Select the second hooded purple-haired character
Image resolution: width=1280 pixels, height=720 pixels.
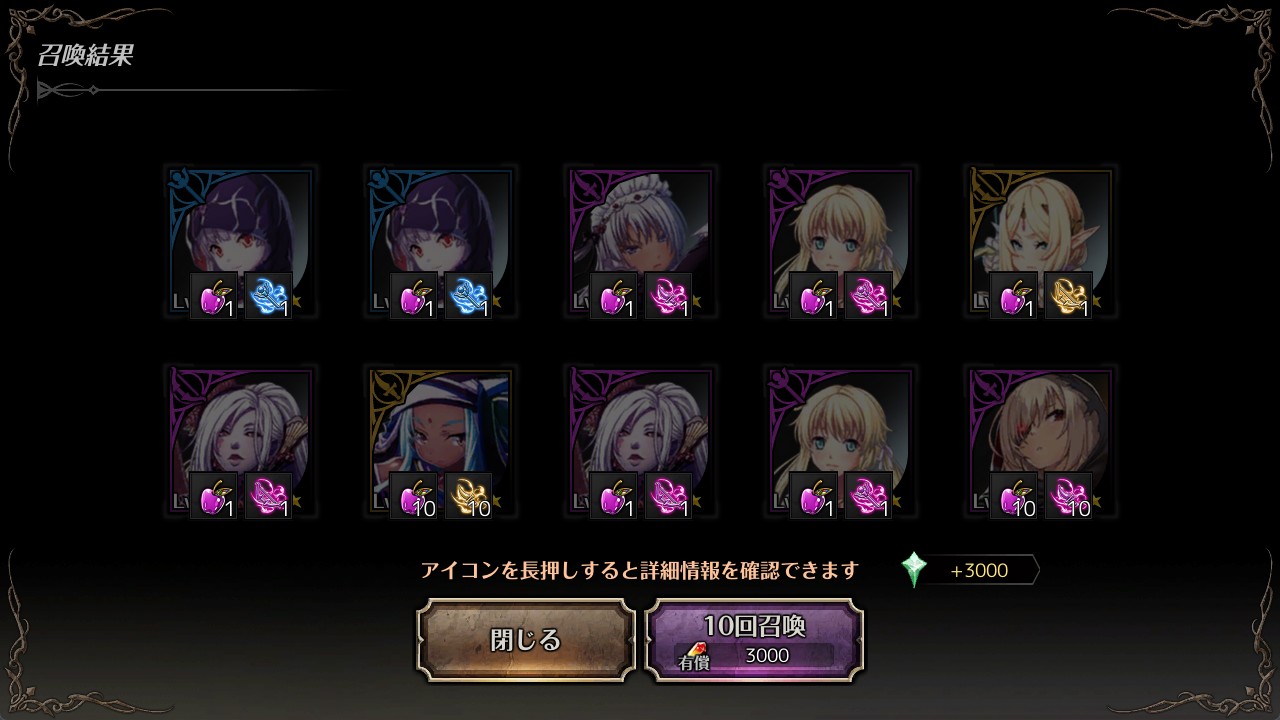(441, 242)
